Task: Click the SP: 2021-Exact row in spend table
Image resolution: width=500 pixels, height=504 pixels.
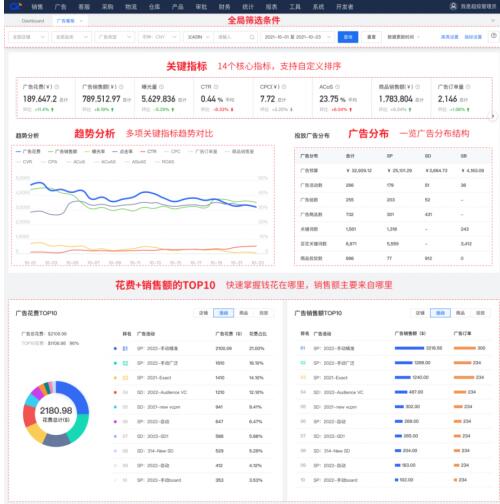Action: pyautogui.click(x=192, y=378)
